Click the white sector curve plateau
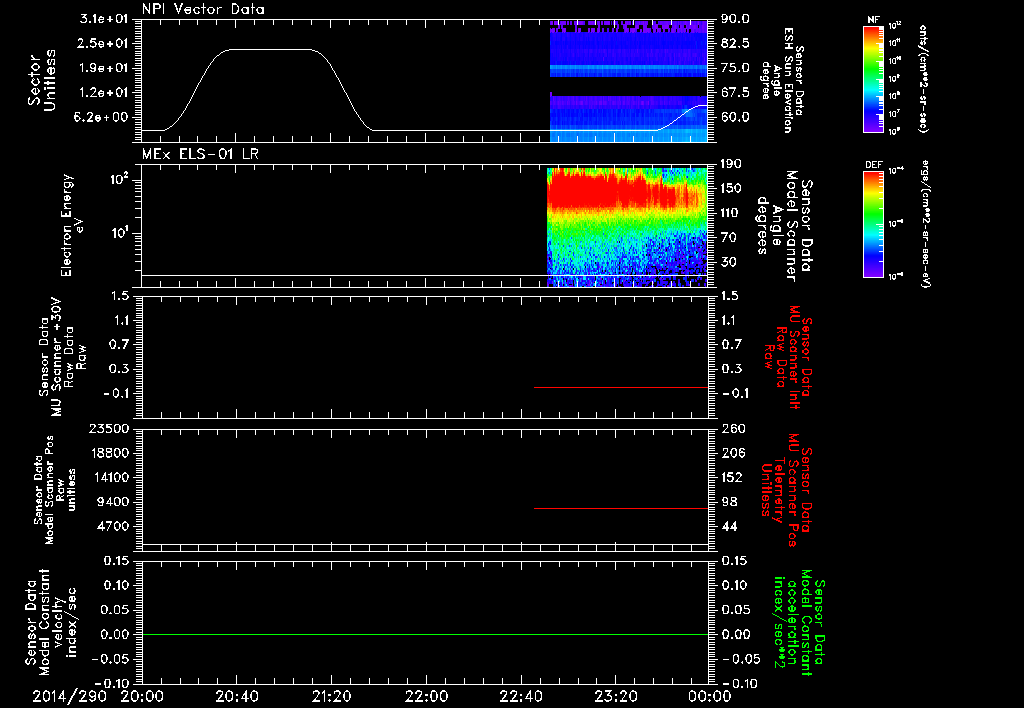This screenshot has width=1024, height=708. (269, 50)
